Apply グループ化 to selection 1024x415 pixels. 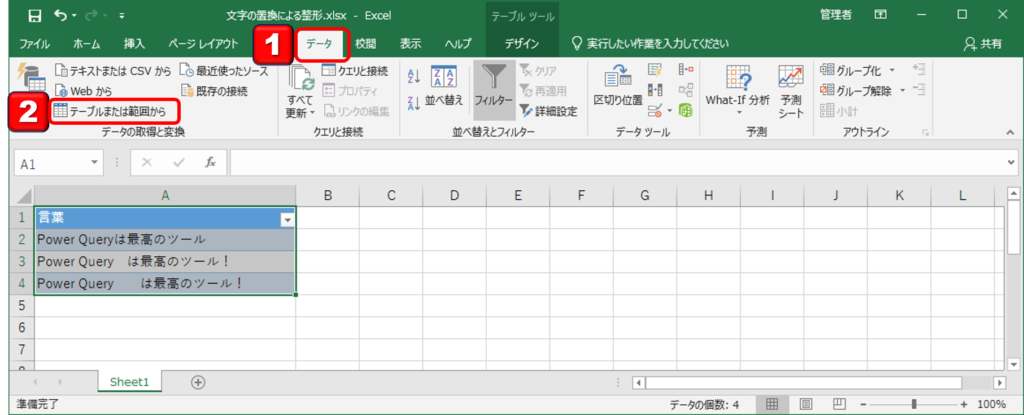pyautogui.click(x=849, y=70)
